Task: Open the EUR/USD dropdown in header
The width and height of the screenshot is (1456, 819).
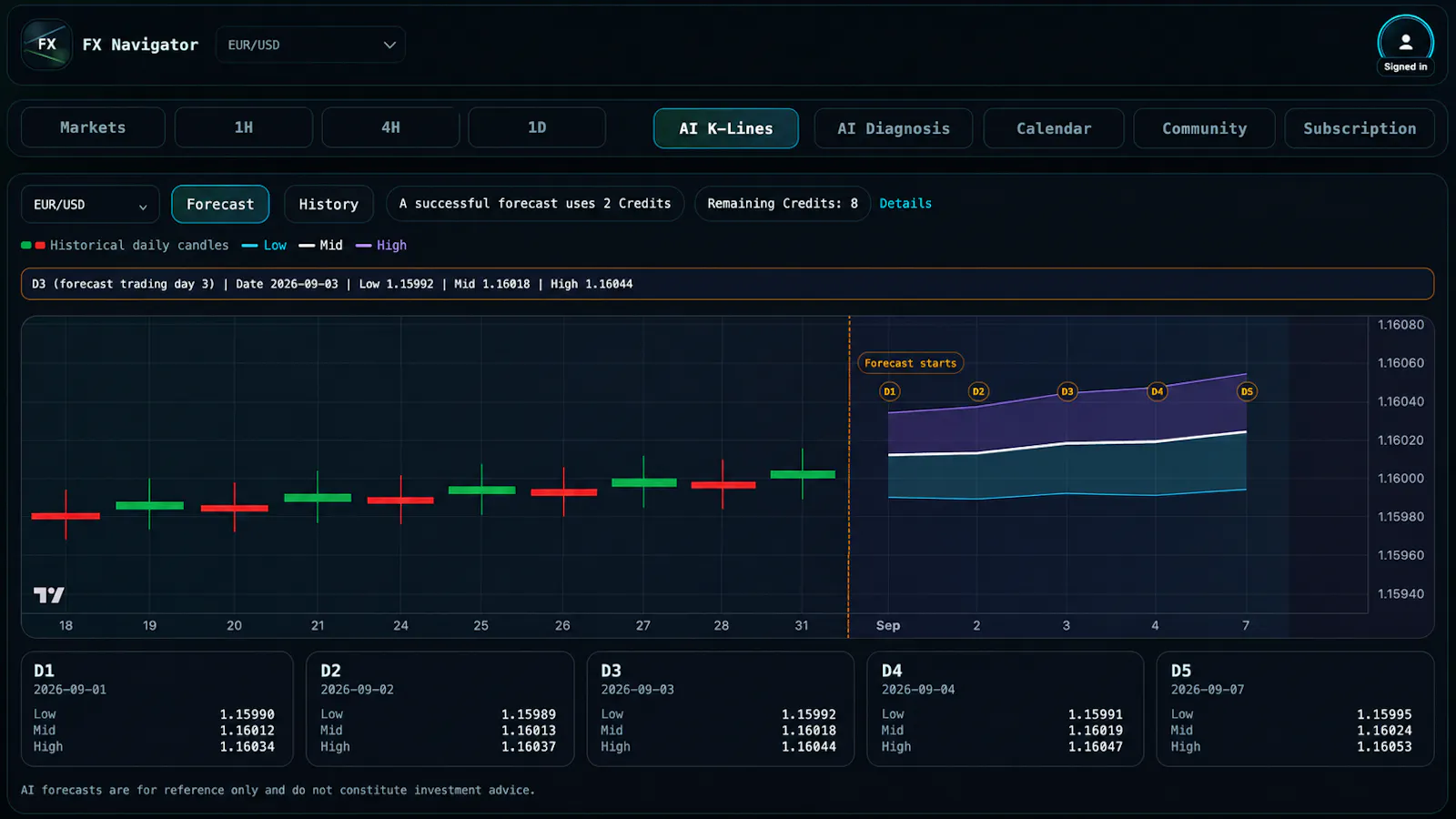Action: (x=310, y=45)
